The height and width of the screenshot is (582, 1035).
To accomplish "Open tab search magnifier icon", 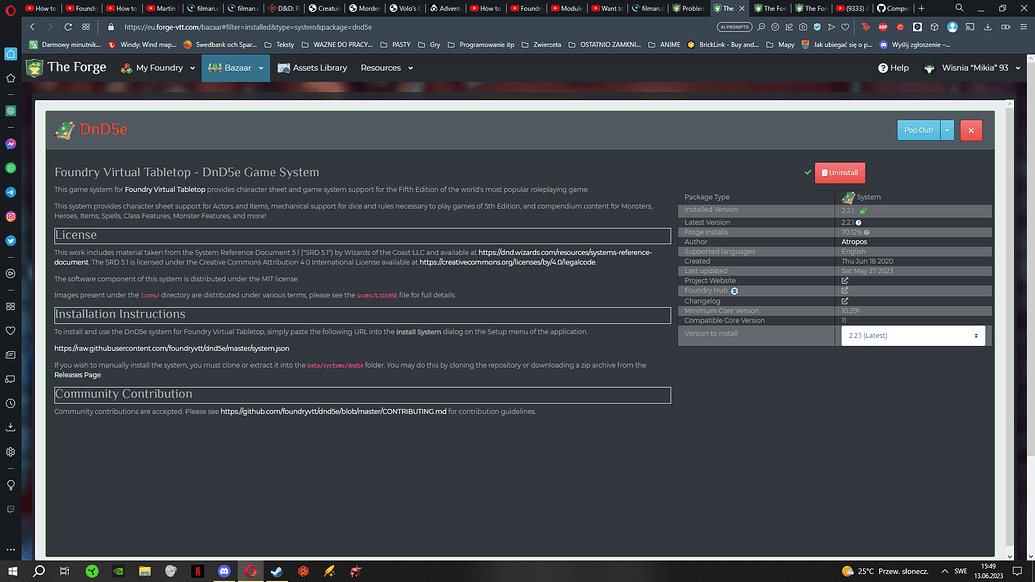I will pyautogui.click(x=959, y=8).
